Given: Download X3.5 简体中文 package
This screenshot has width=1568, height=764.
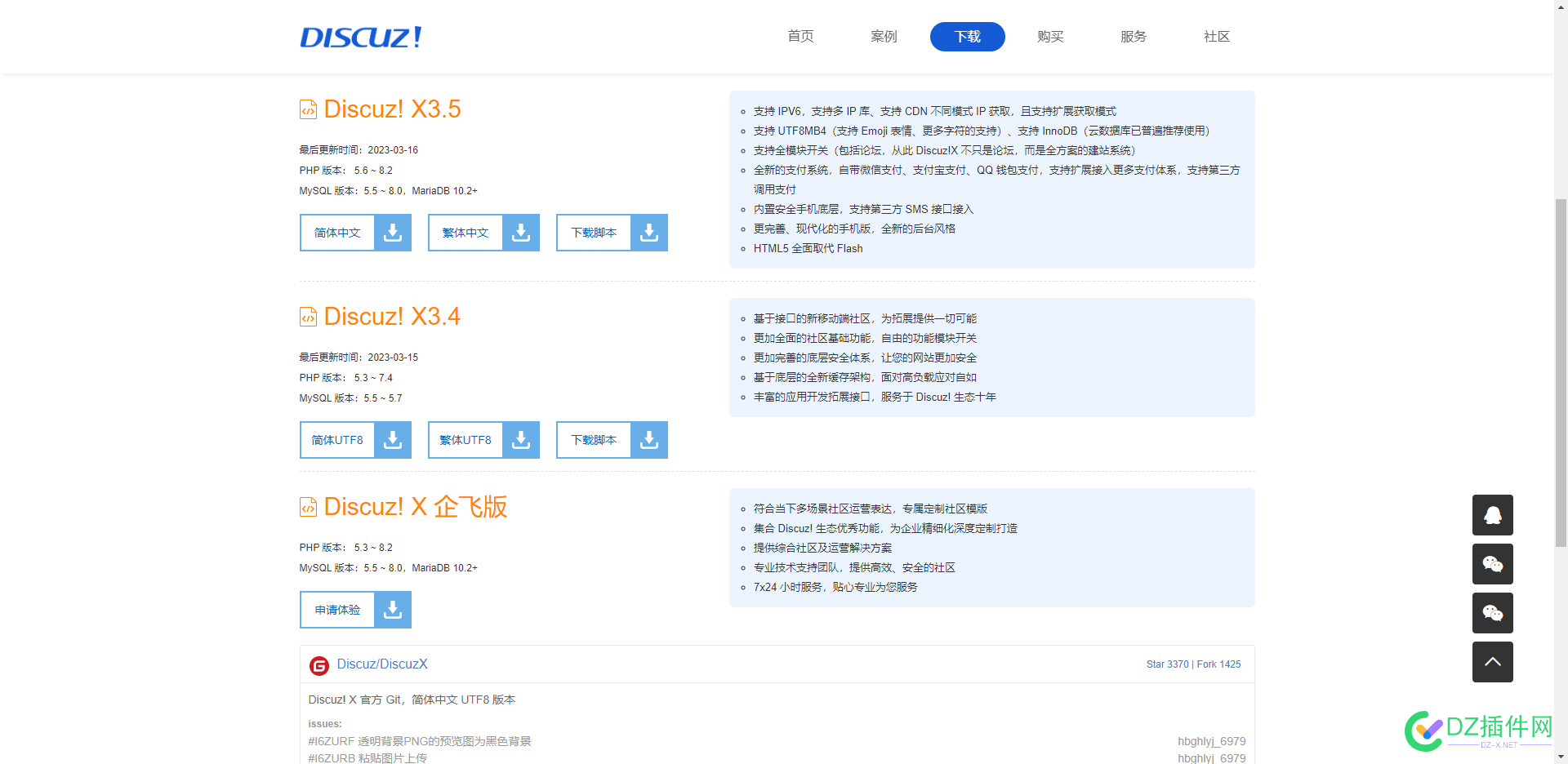Looking at the screenshot, I should (337, 233).
